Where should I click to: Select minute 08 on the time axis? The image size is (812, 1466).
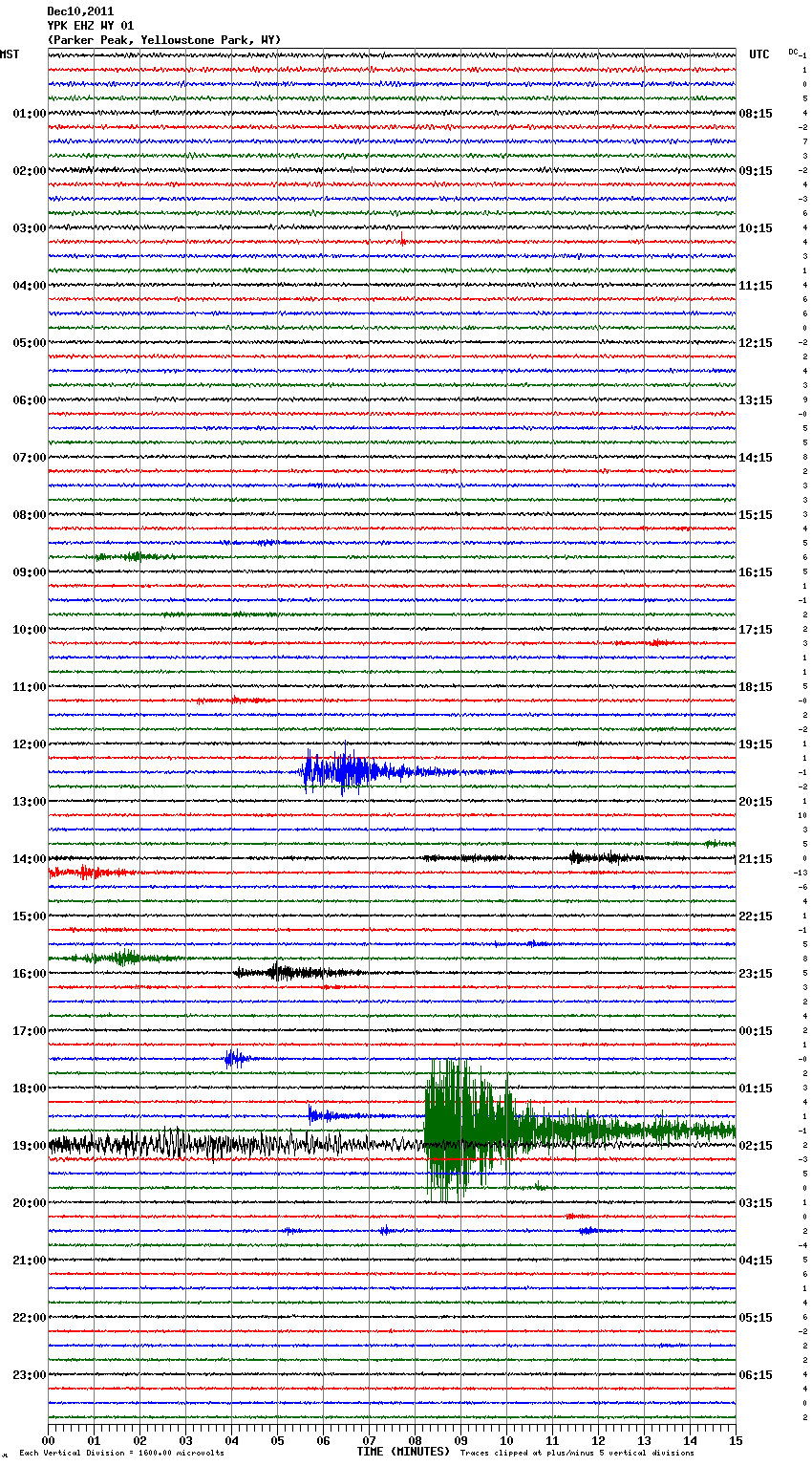[416, 1440]
